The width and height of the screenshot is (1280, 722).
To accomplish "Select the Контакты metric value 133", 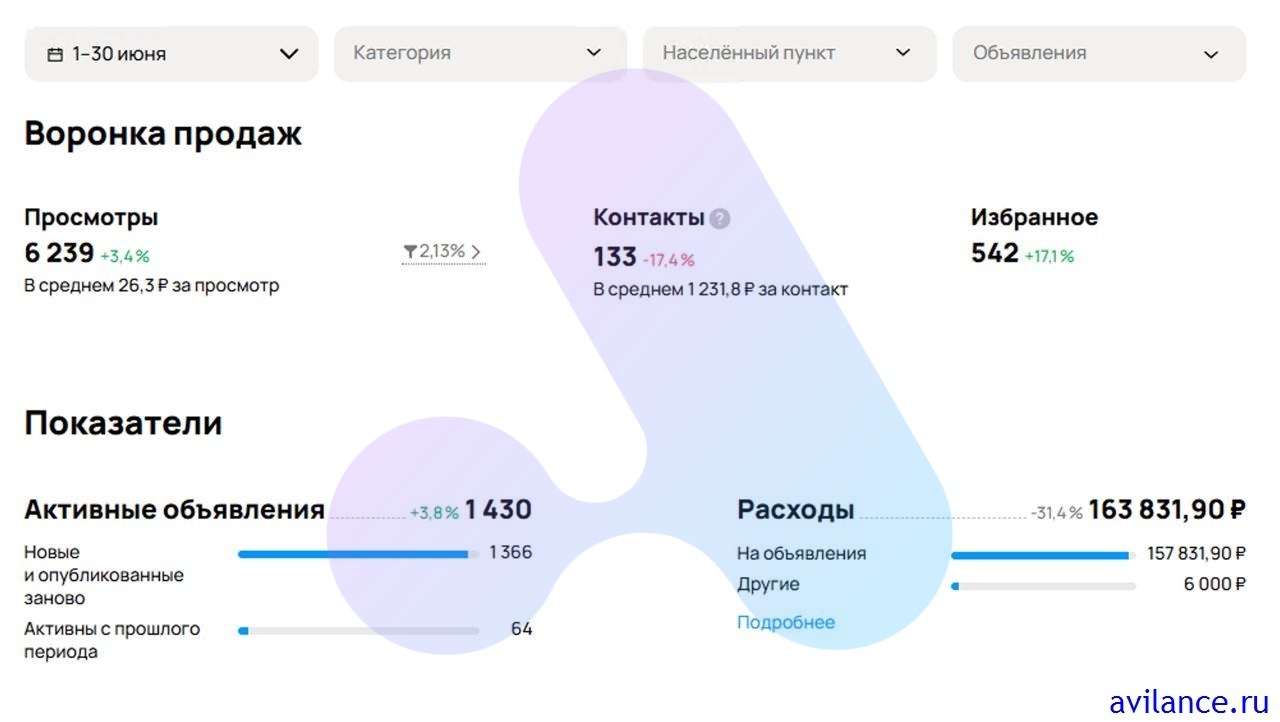I will [615, 257].
